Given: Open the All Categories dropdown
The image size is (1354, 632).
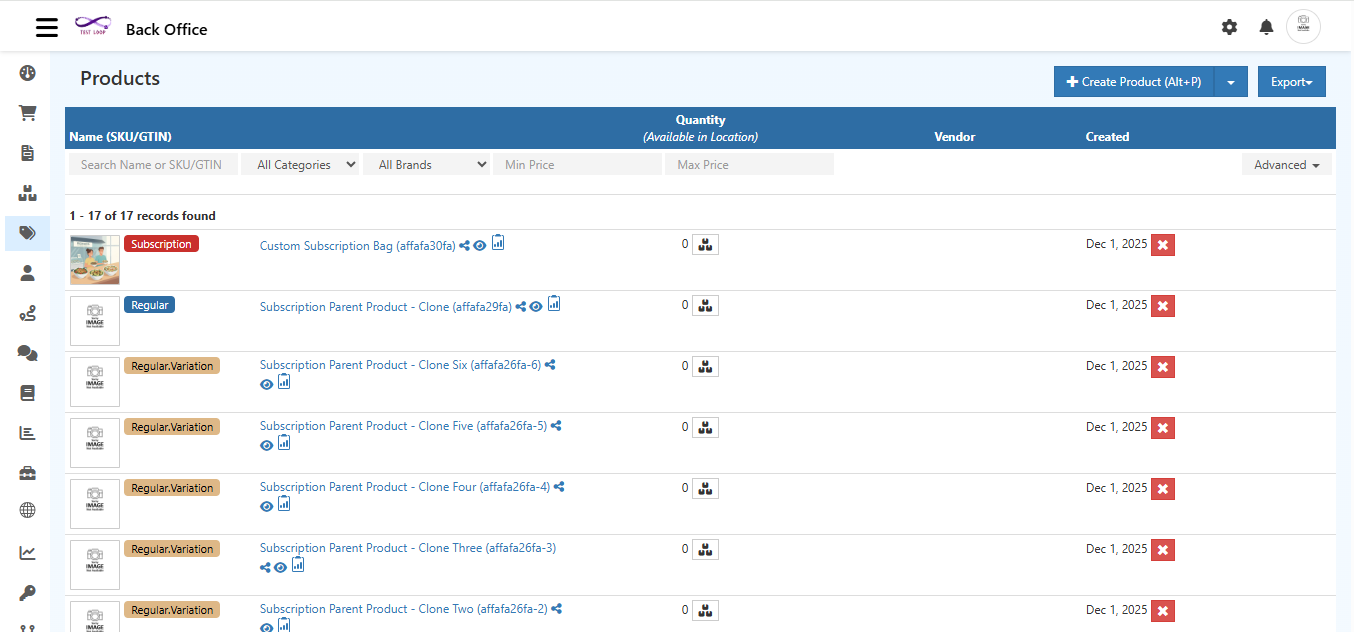Looking at the screenshot, I should point(300,164).
